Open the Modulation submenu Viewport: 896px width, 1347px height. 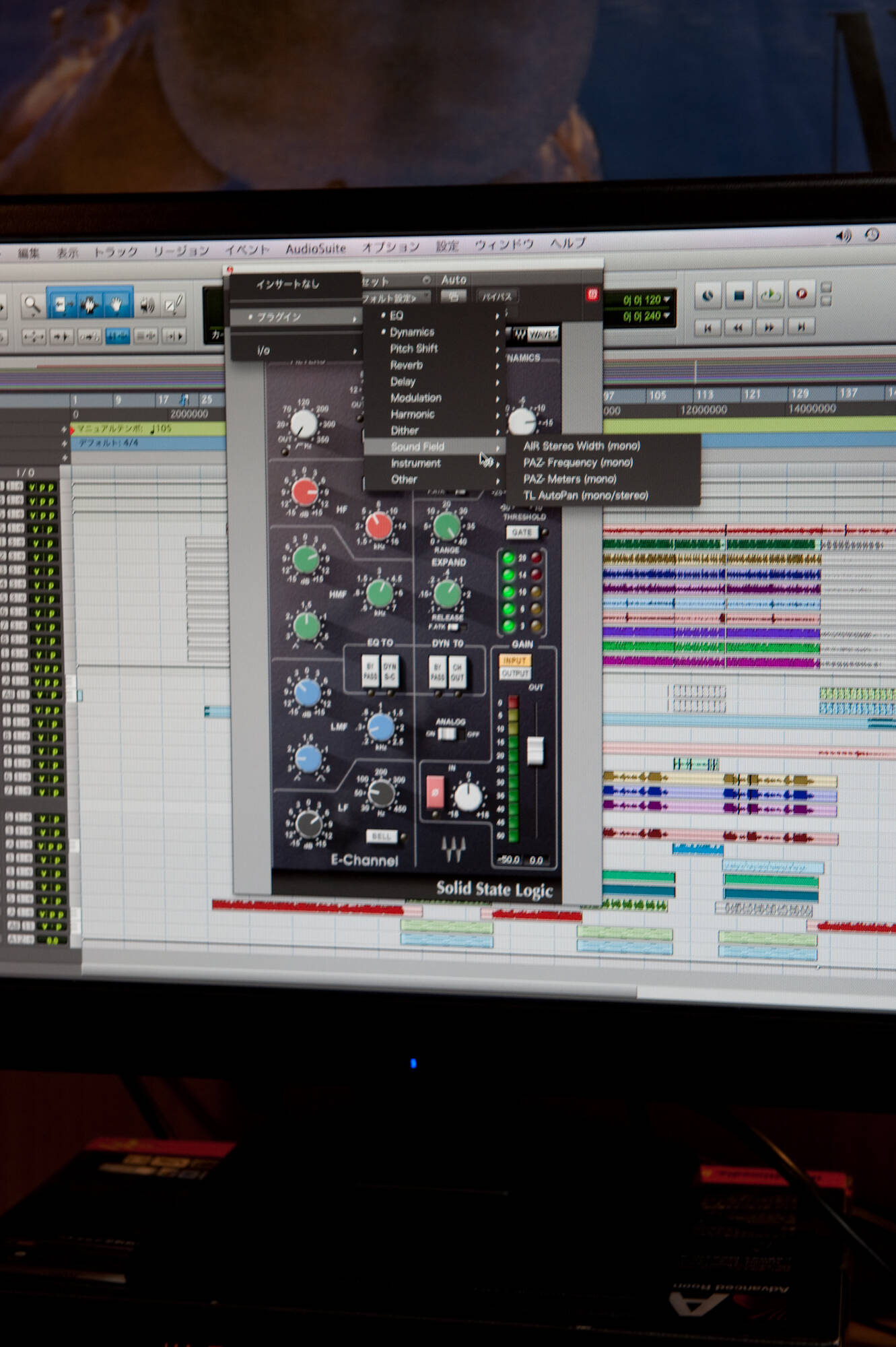[434, 397]
